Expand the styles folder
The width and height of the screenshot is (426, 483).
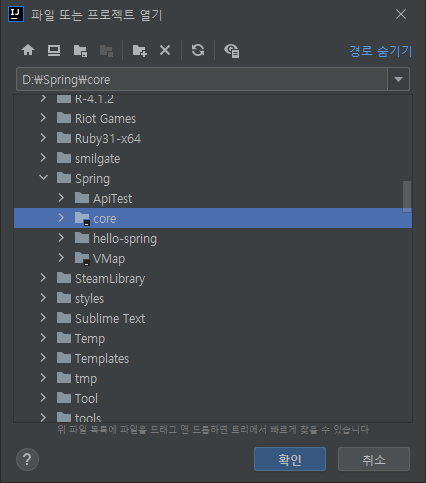point(43,298)
